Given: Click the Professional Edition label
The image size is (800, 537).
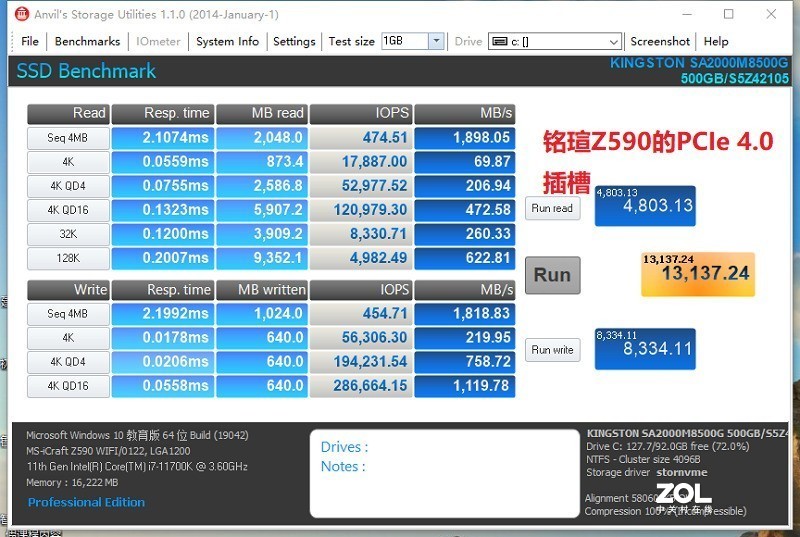Looking at the screenshot, I should pyautogui.click(x=86, y=502).
